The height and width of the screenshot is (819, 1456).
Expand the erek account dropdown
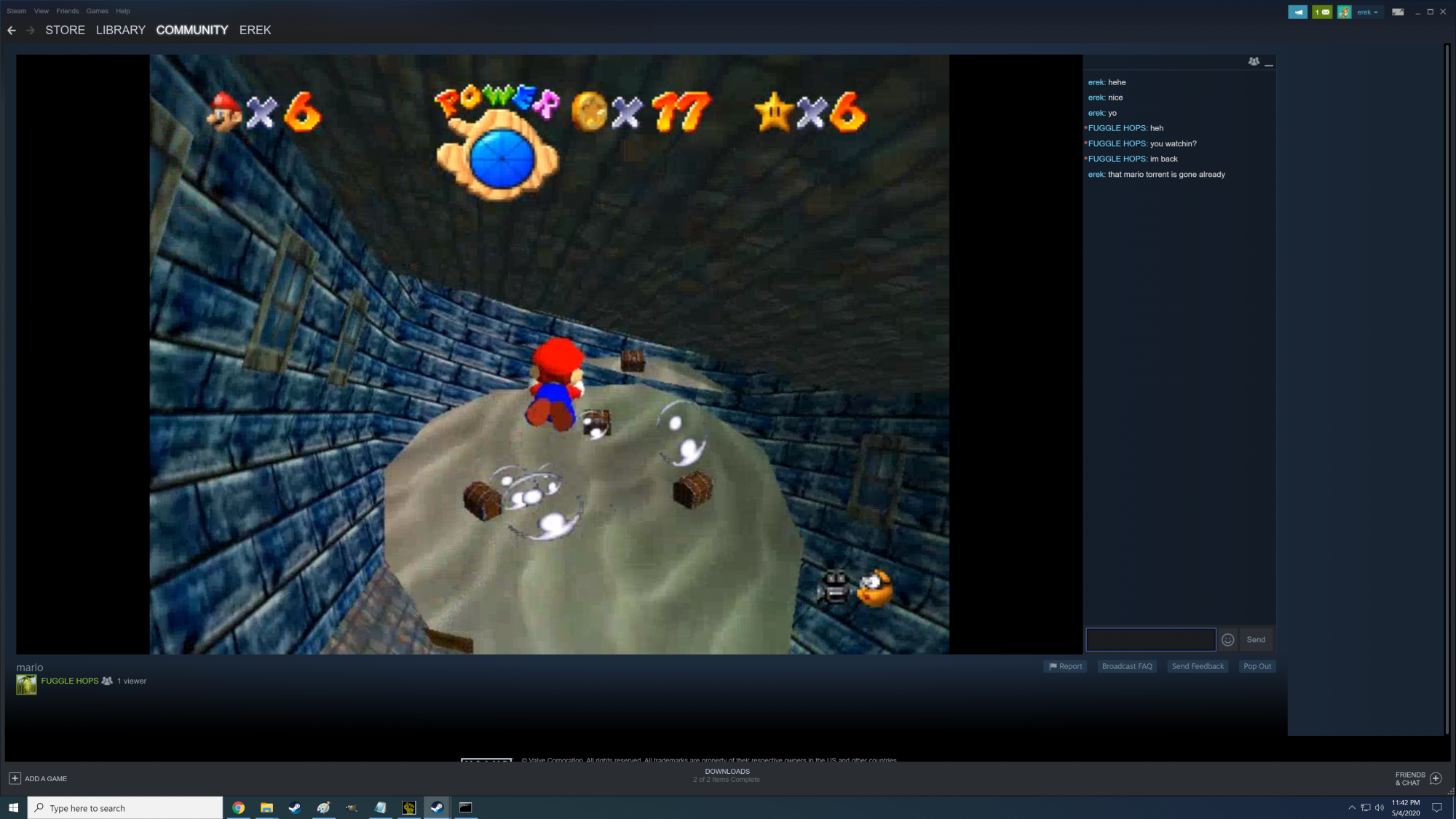coord(1367,12)
